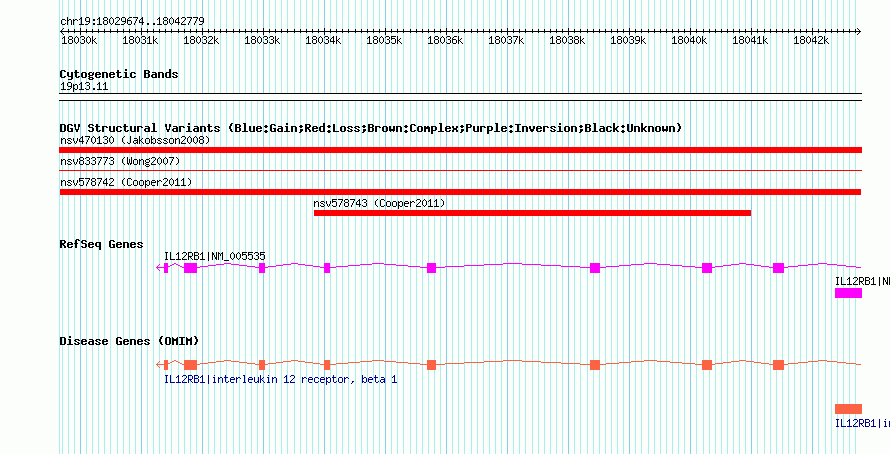Click the pink RefSeq exon at 18033k
The width and height of the screenshot is (890, 454).
[x=262, y=268]
